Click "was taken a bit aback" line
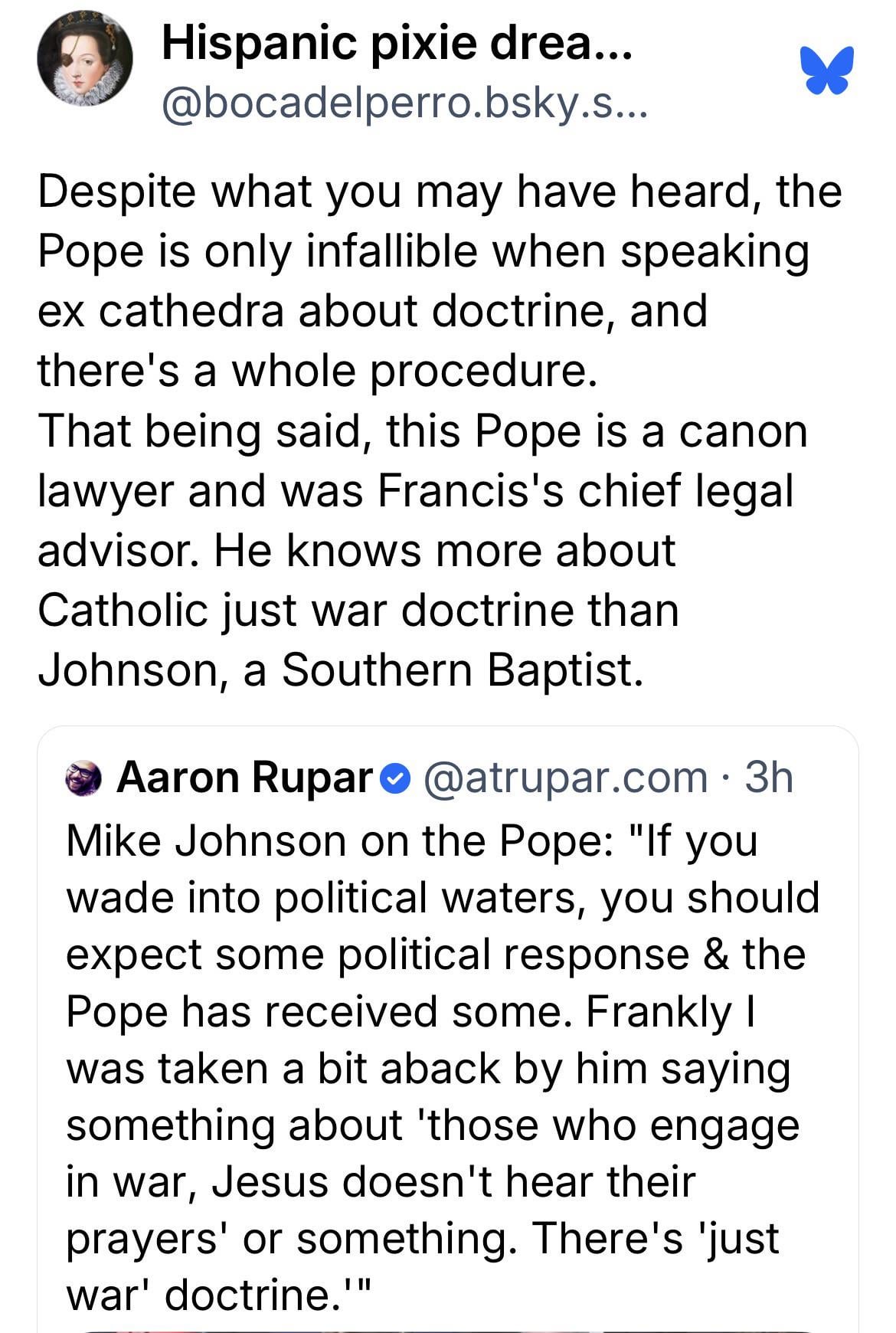Image resolution: width=896 pixels, height=1333 pixels. tap(427, 1068)
